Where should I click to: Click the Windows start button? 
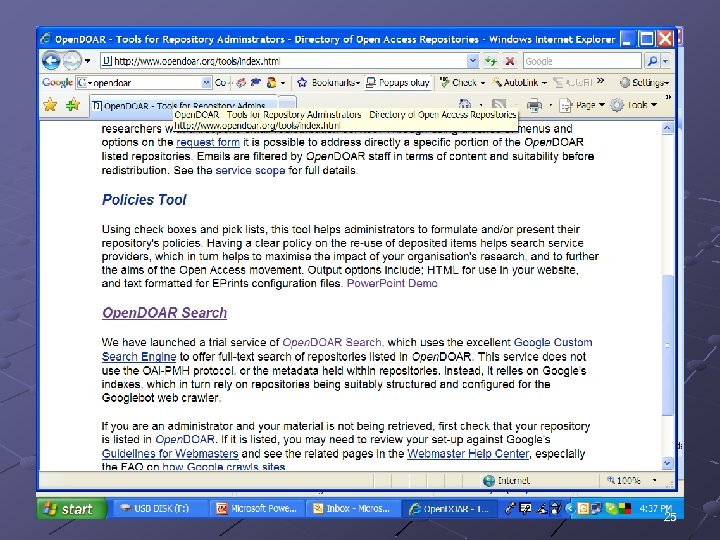72,509
